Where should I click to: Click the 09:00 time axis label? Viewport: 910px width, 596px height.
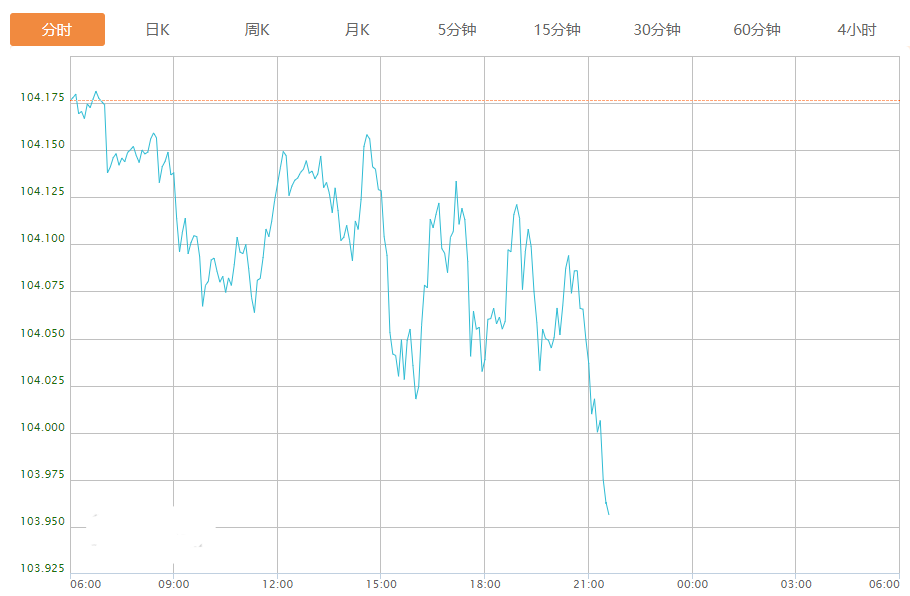coord(174,584)
